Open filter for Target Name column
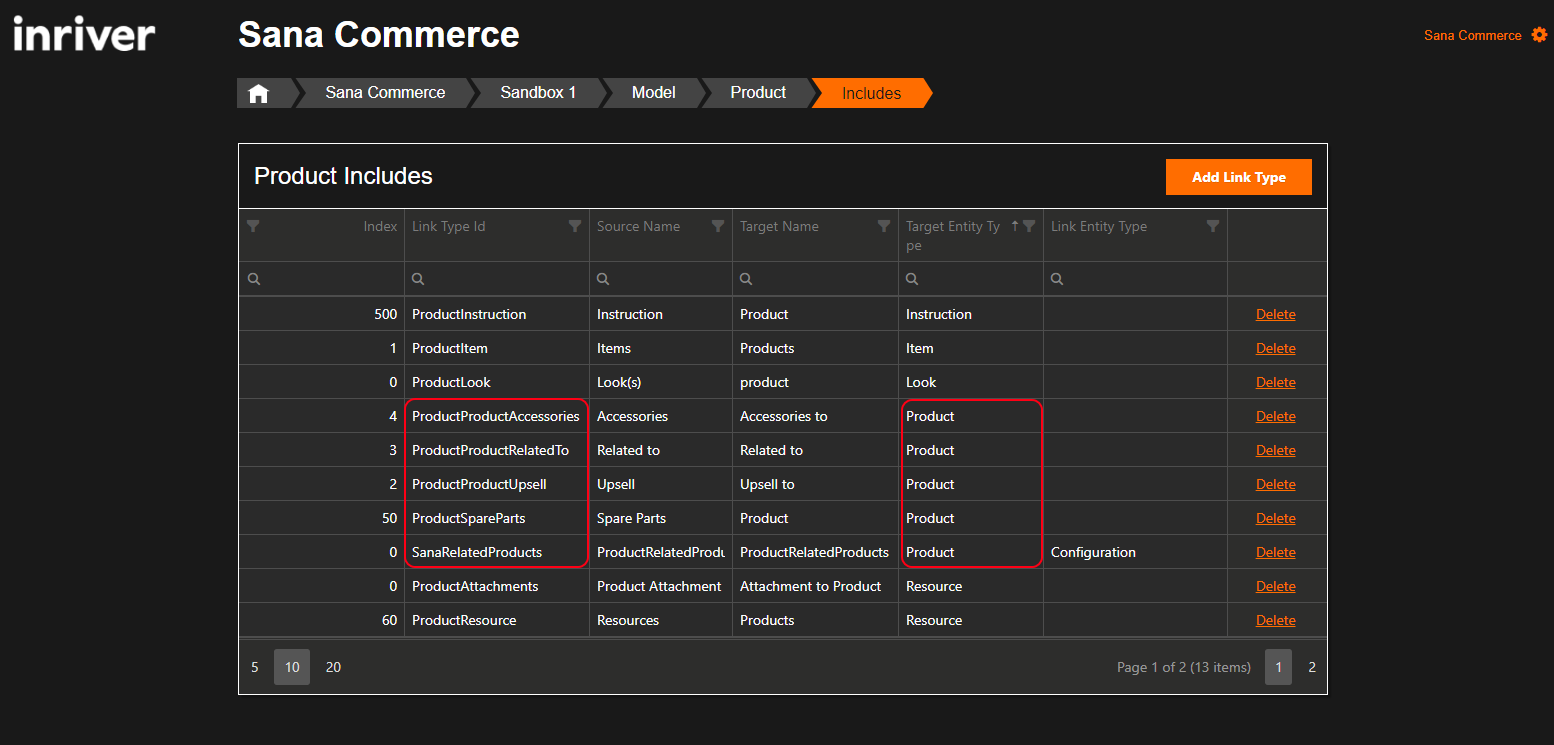Viewport: 1554px width, 745px height. point(884,226)
